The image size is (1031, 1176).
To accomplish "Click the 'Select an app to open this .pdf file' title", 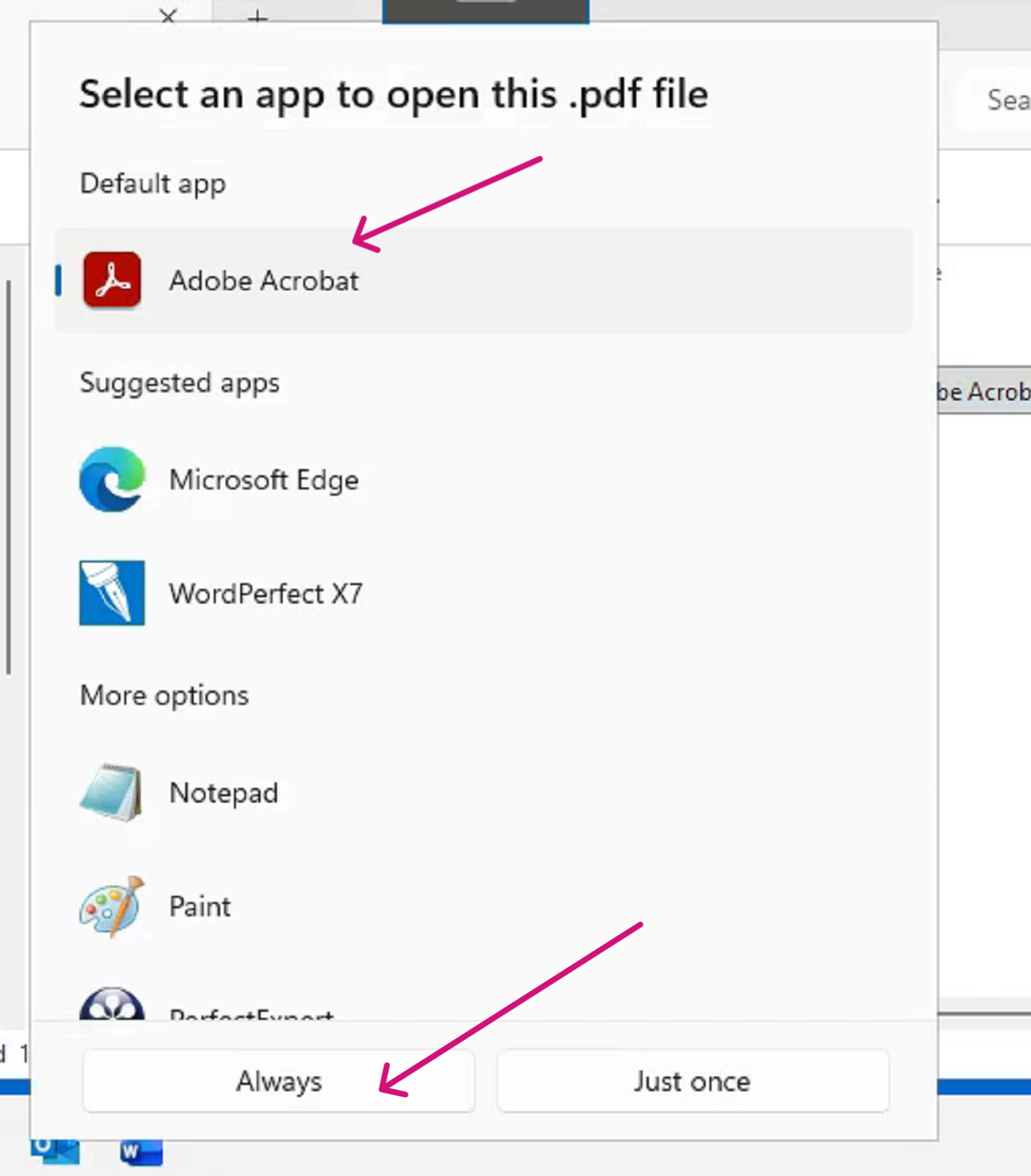I will pos(394,94).
